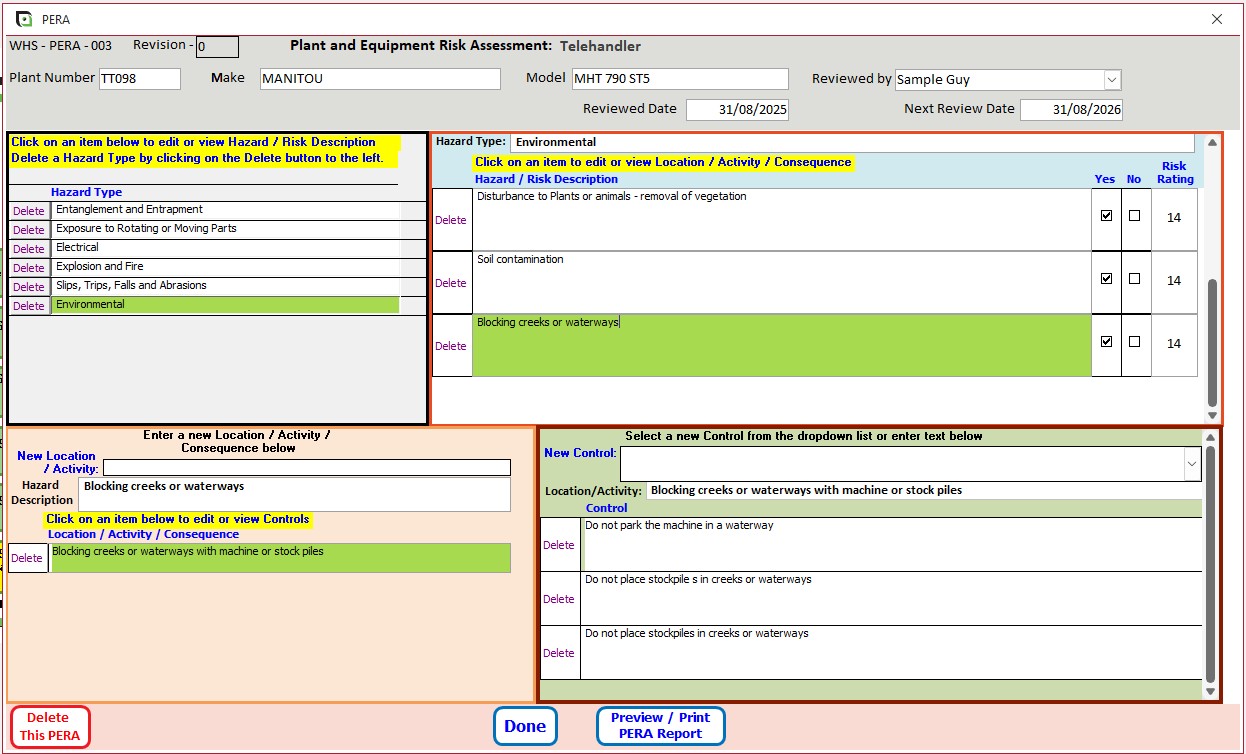
Task: Toggle Yes checkbox for Blocking creeks or waterways
Action: click(x=1106, y=341)
